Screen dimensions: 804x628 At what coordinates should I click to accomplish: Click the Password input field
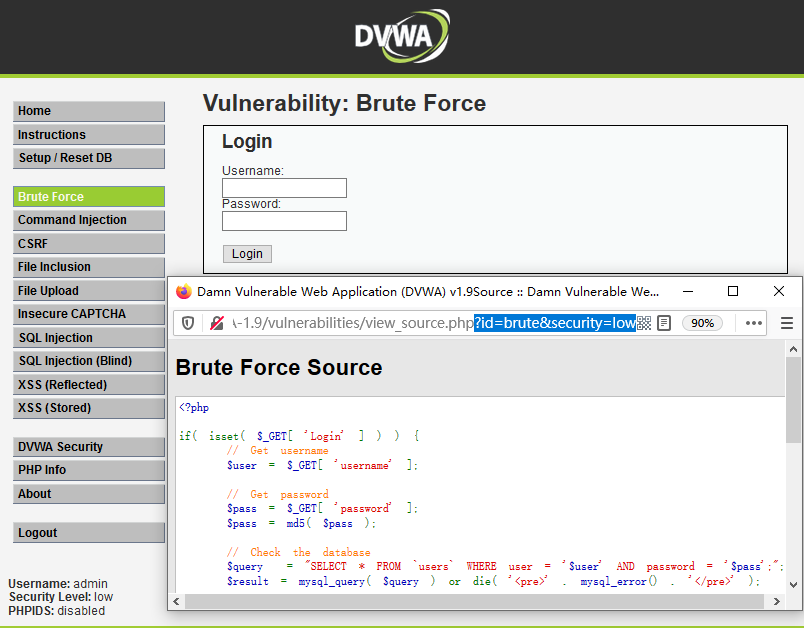point(284,221)
